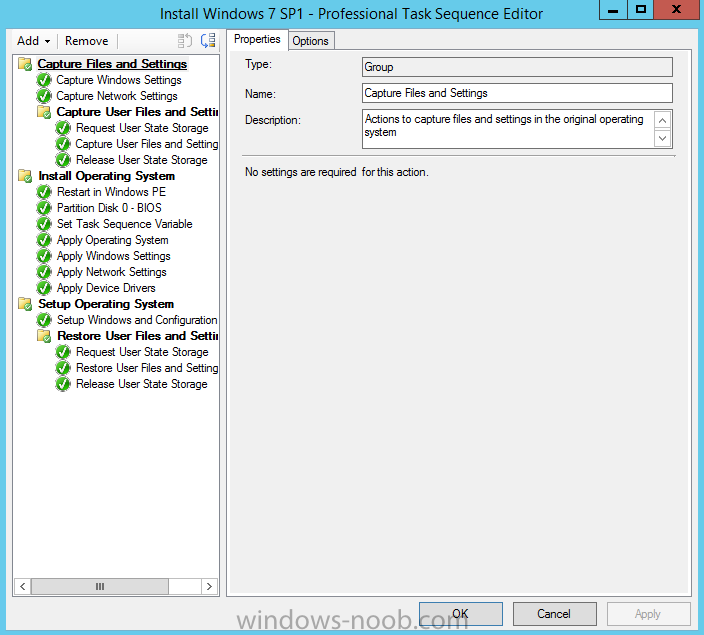Viewport: 704px width, 635px height.
Task: Click green check icon beside Capture Windows Settings
Action: point(44,80)
